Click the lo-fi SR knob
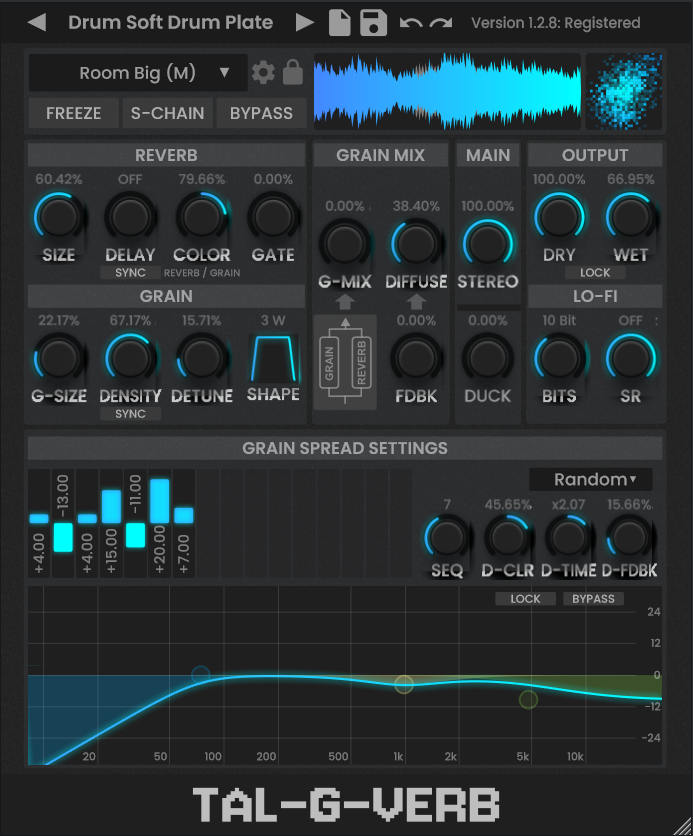Viewport: 693px width, 836px height. 631,358
